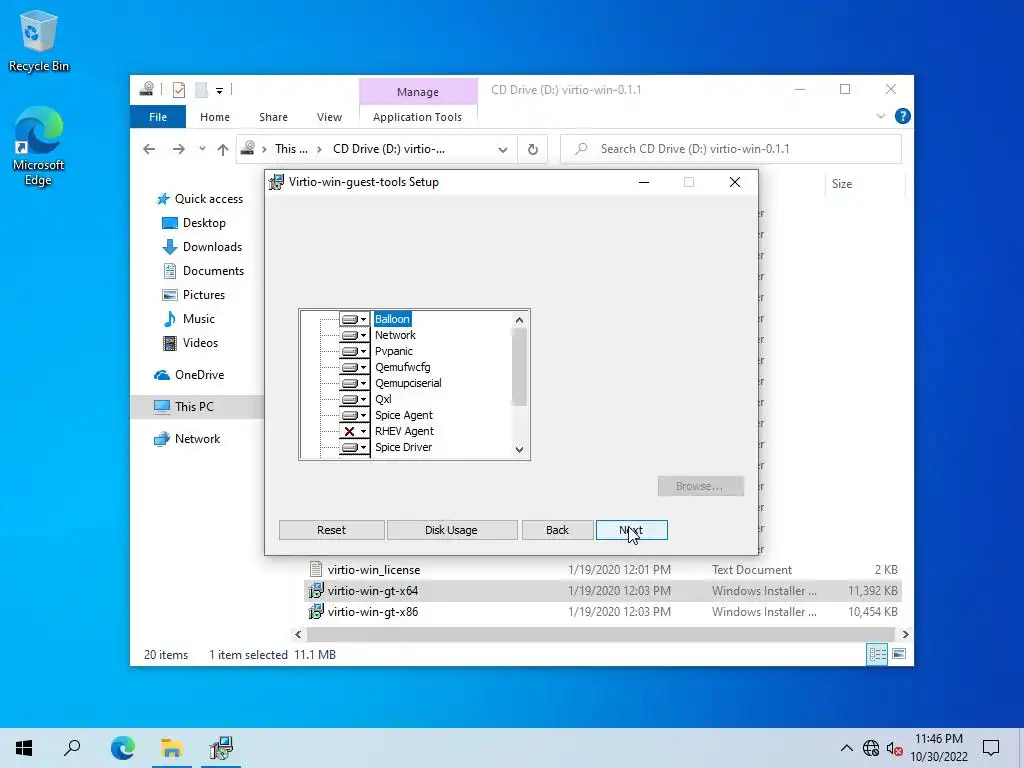Select the Network feature in setup tree

point(395,335)
